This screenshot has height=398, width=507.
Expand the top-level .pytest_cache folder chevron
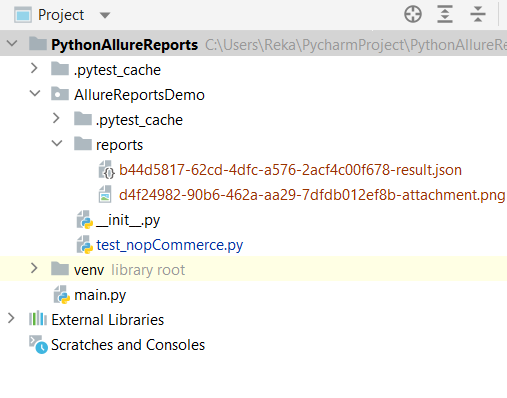point(34,68)
